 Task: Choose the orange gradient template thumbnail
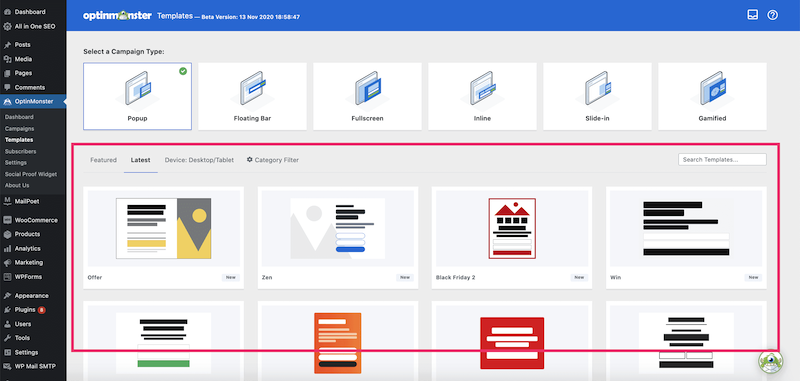pos(338,343)
